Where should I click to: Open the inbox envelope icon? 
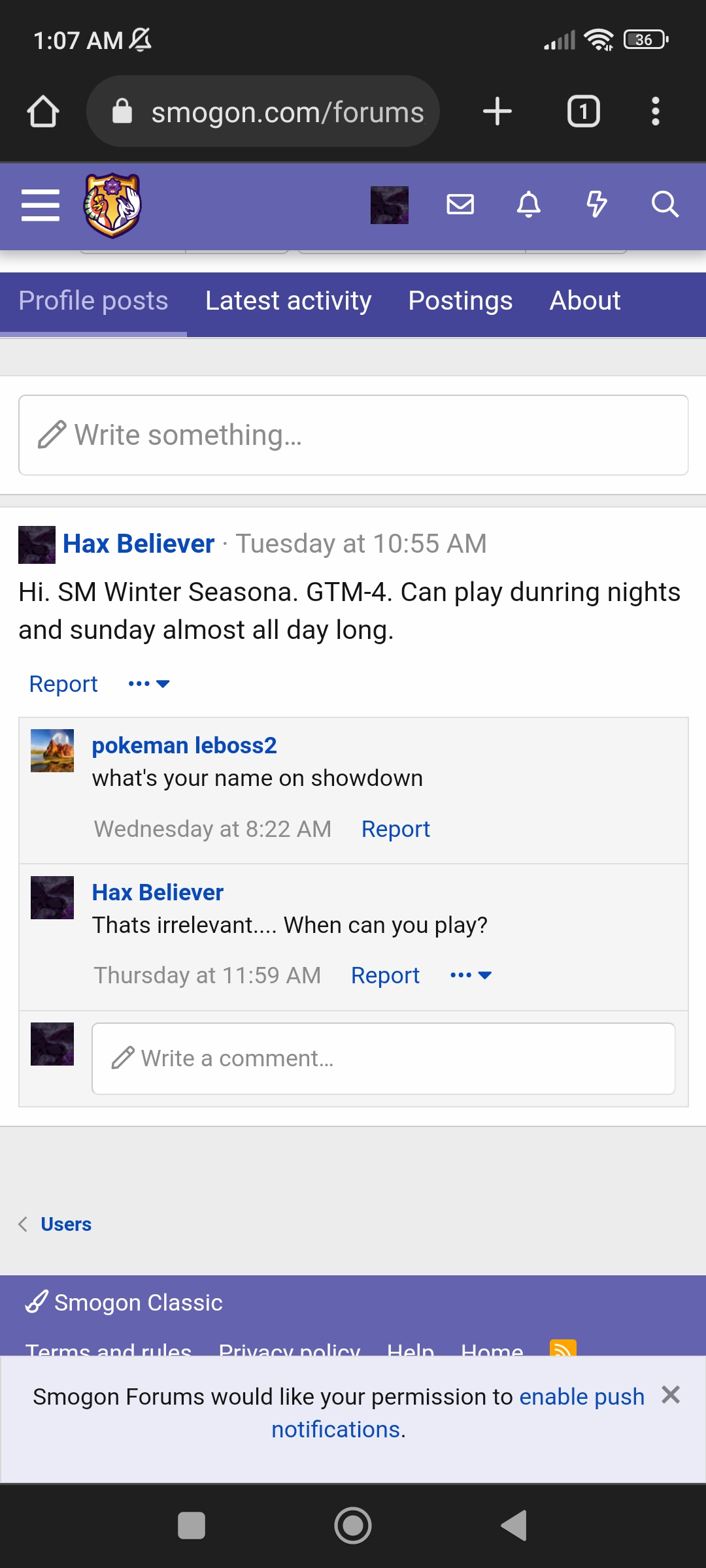[x=460, y=204]
